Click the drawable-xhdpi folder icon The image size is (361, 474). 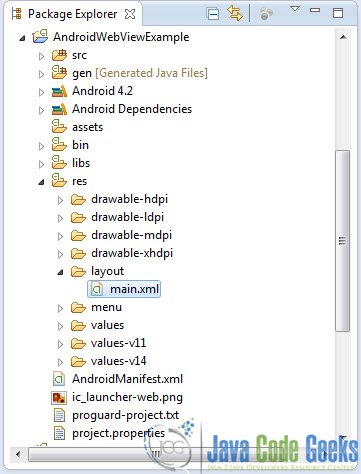[78, 254]
